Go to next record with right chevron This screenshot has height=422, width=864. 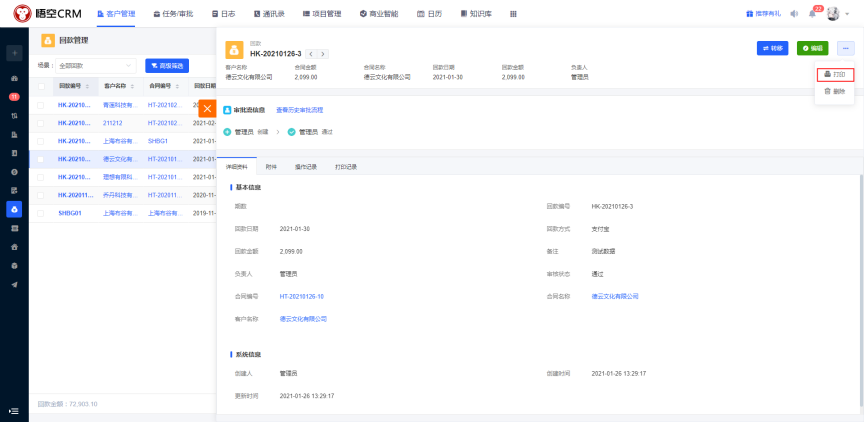click(x=323, y=53)
